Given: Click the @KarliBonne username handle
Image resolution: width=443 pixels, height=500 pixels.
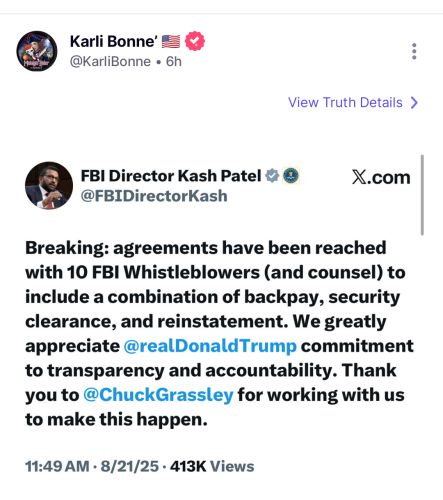Looking at the screenshot, I should [x=110, y=62].
